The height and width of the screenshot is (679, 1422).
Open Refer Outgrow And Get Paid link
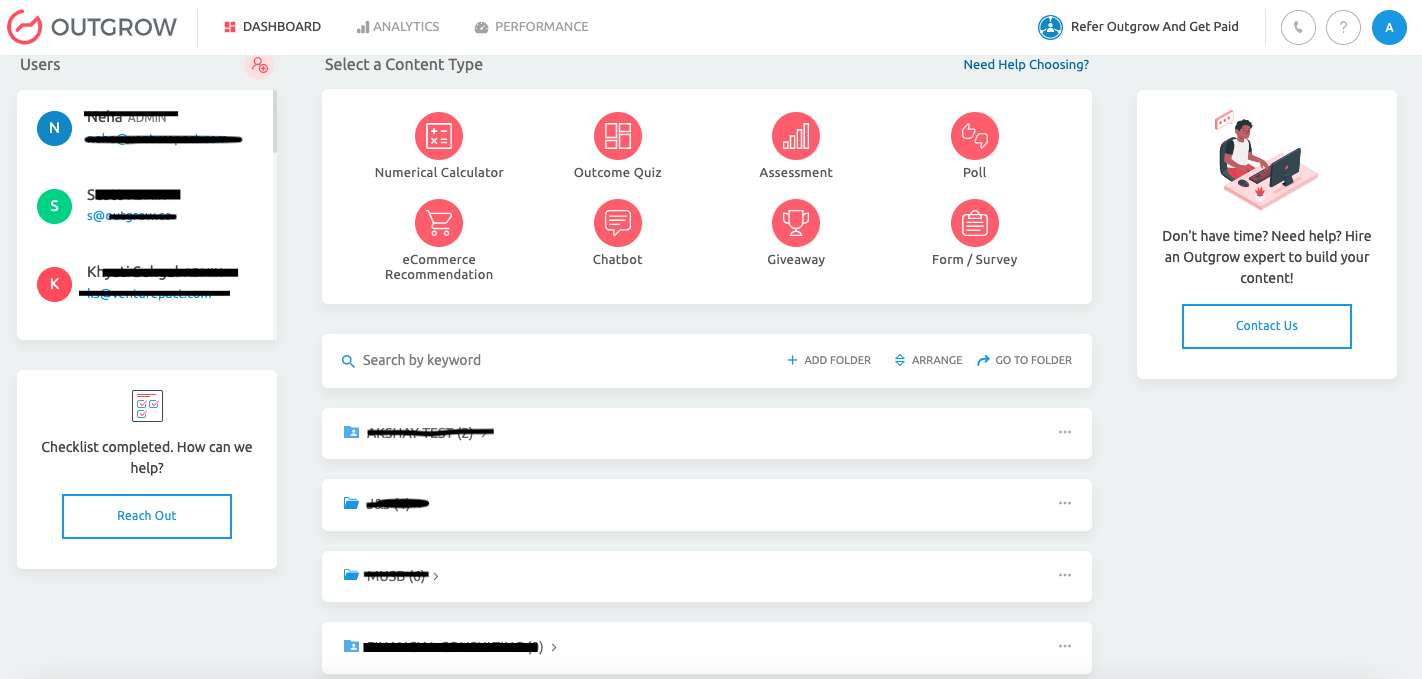(1154, 27)
